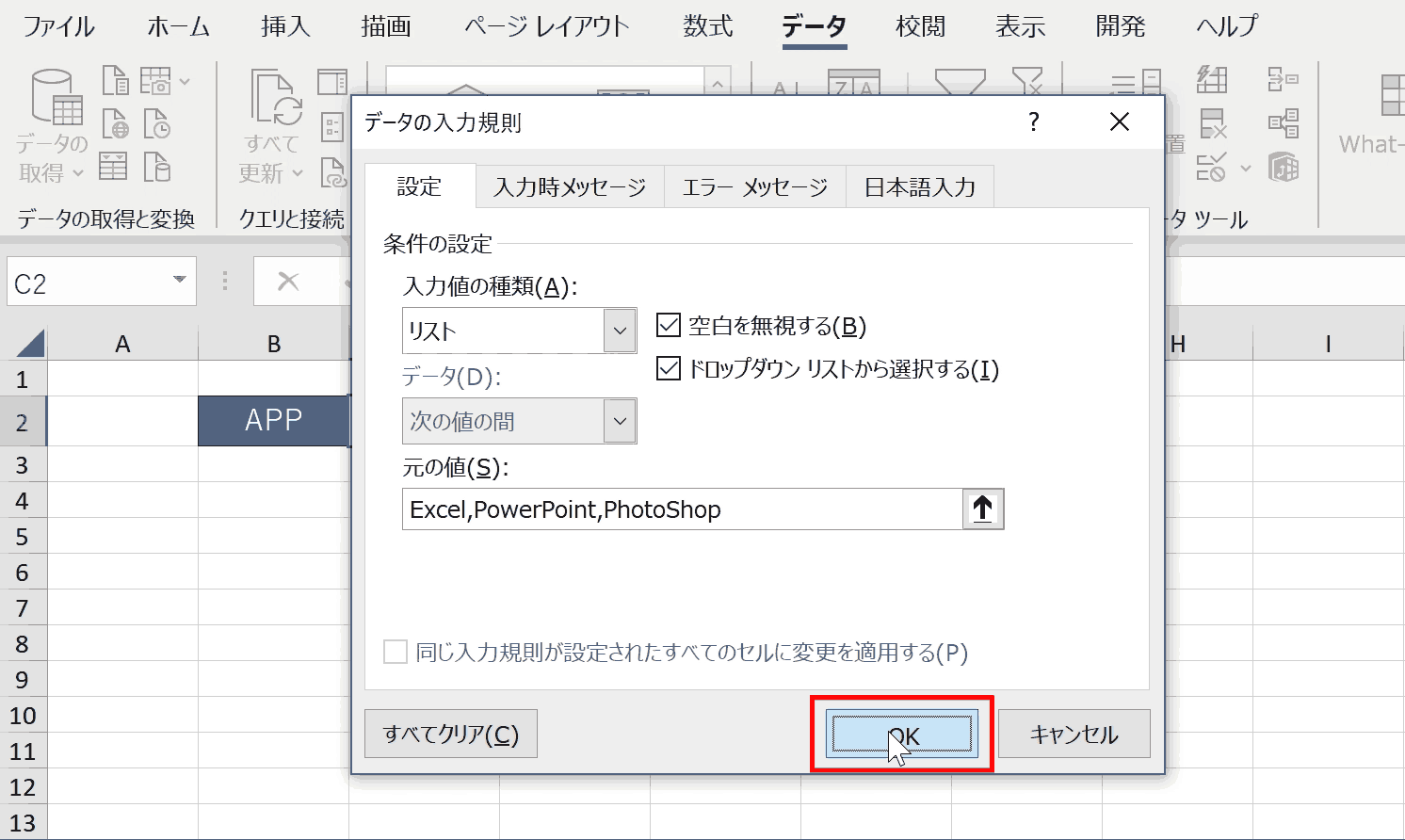Click the What-If Analysis icon
This screenshot has width=1405, height=840.
point(1391,96)
